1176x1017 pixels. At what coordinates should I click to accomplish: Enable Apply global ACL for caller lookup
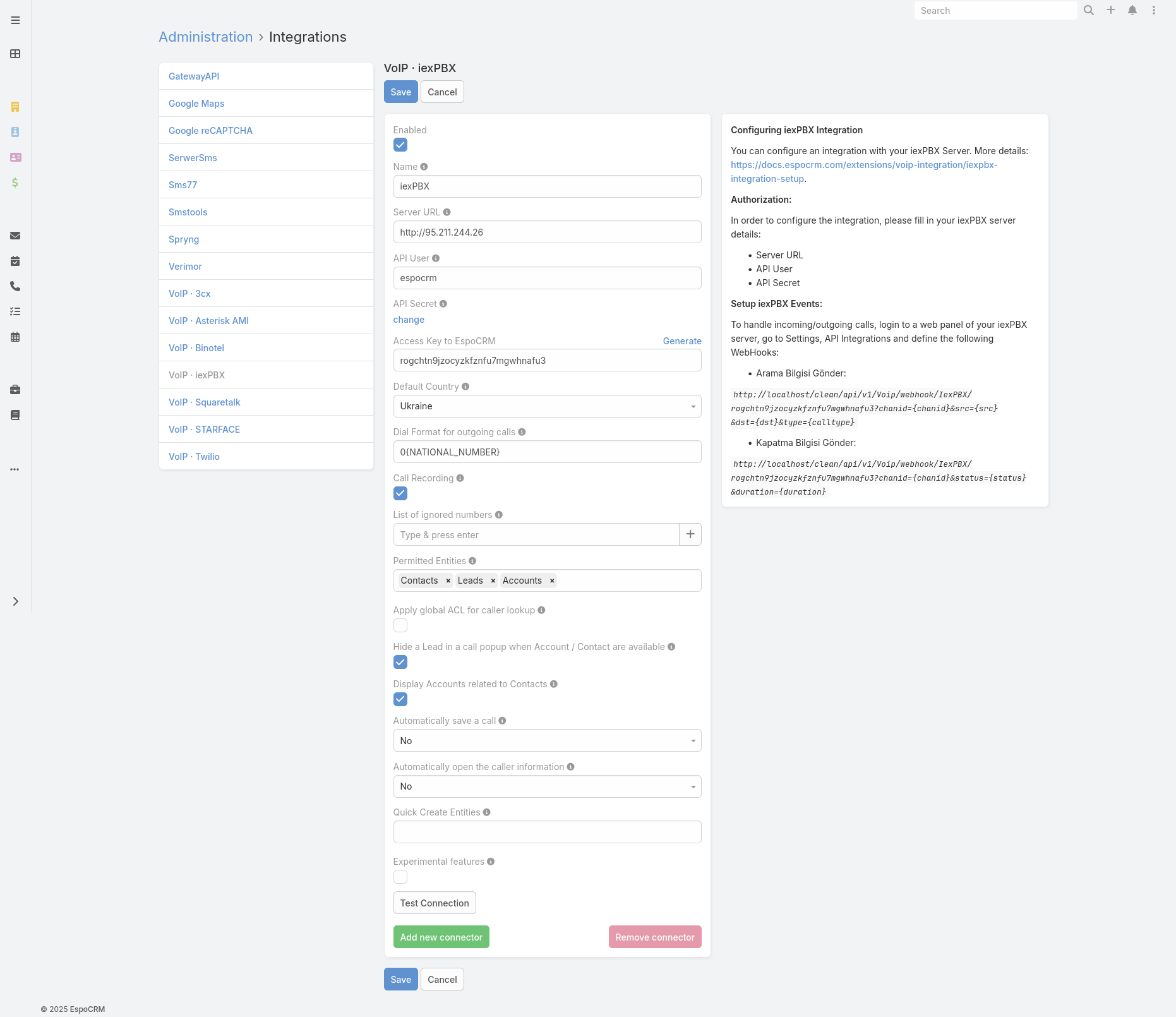(400, 625)
